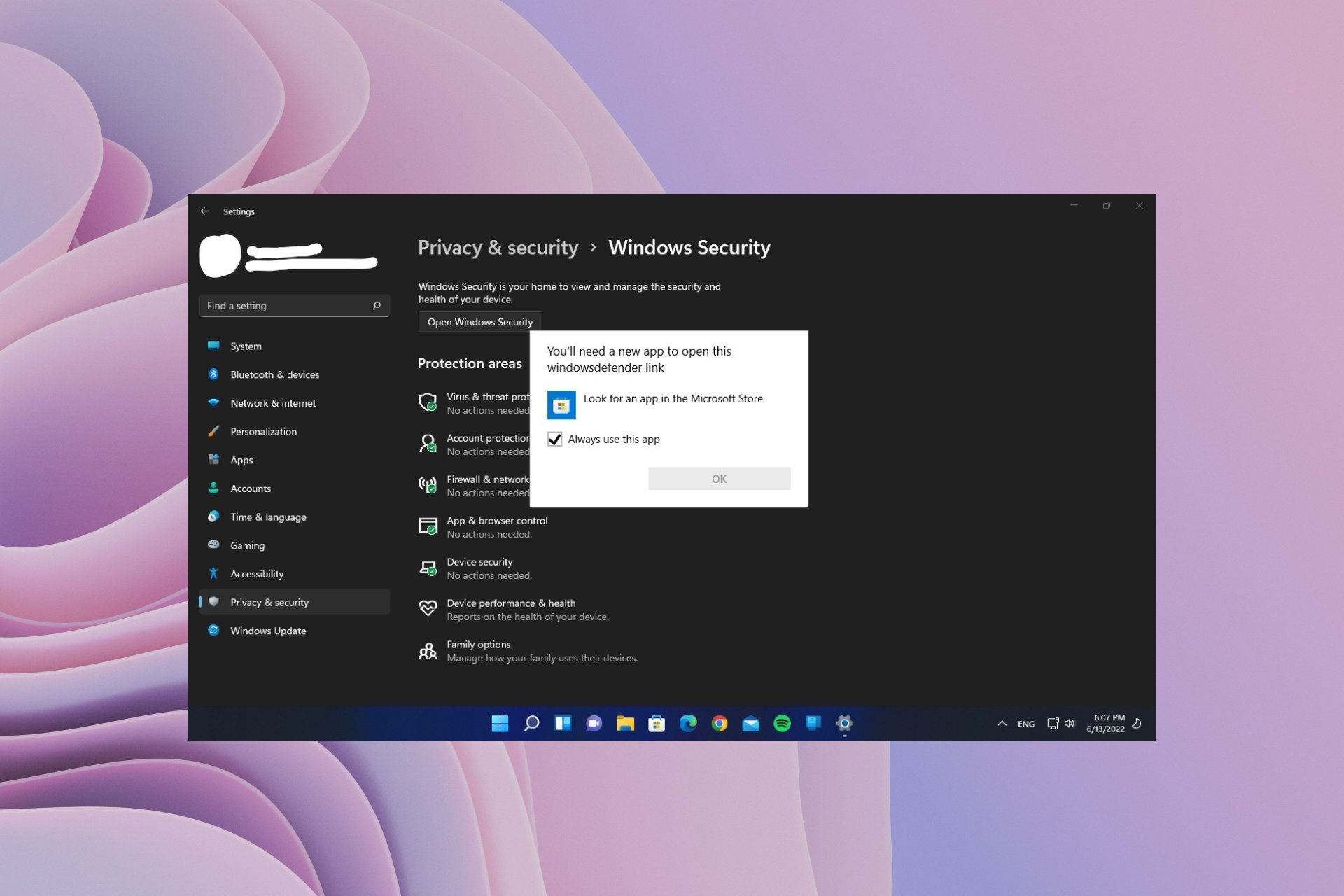Open Time & language settings

click(294, 517)
